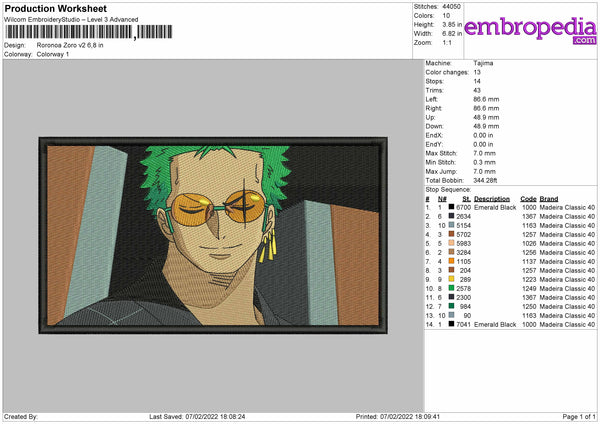
Task: Click Emerald Black description in stop row 1
Action: (x=495, y=207)
